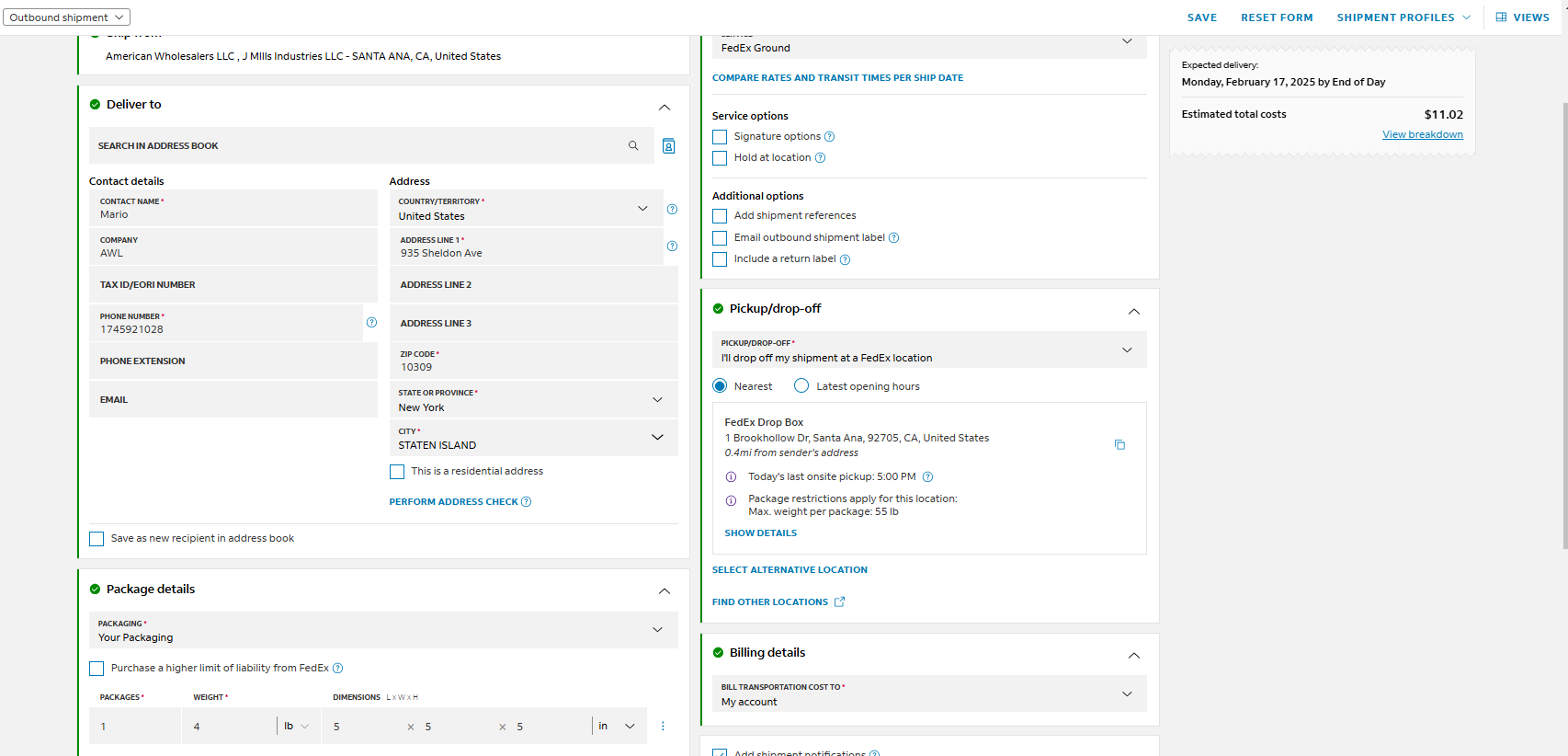The height and width of the screenshot is (756, 1568).
Task: Click the help icon beside Phone Number
Action: (x=371, y=322)
